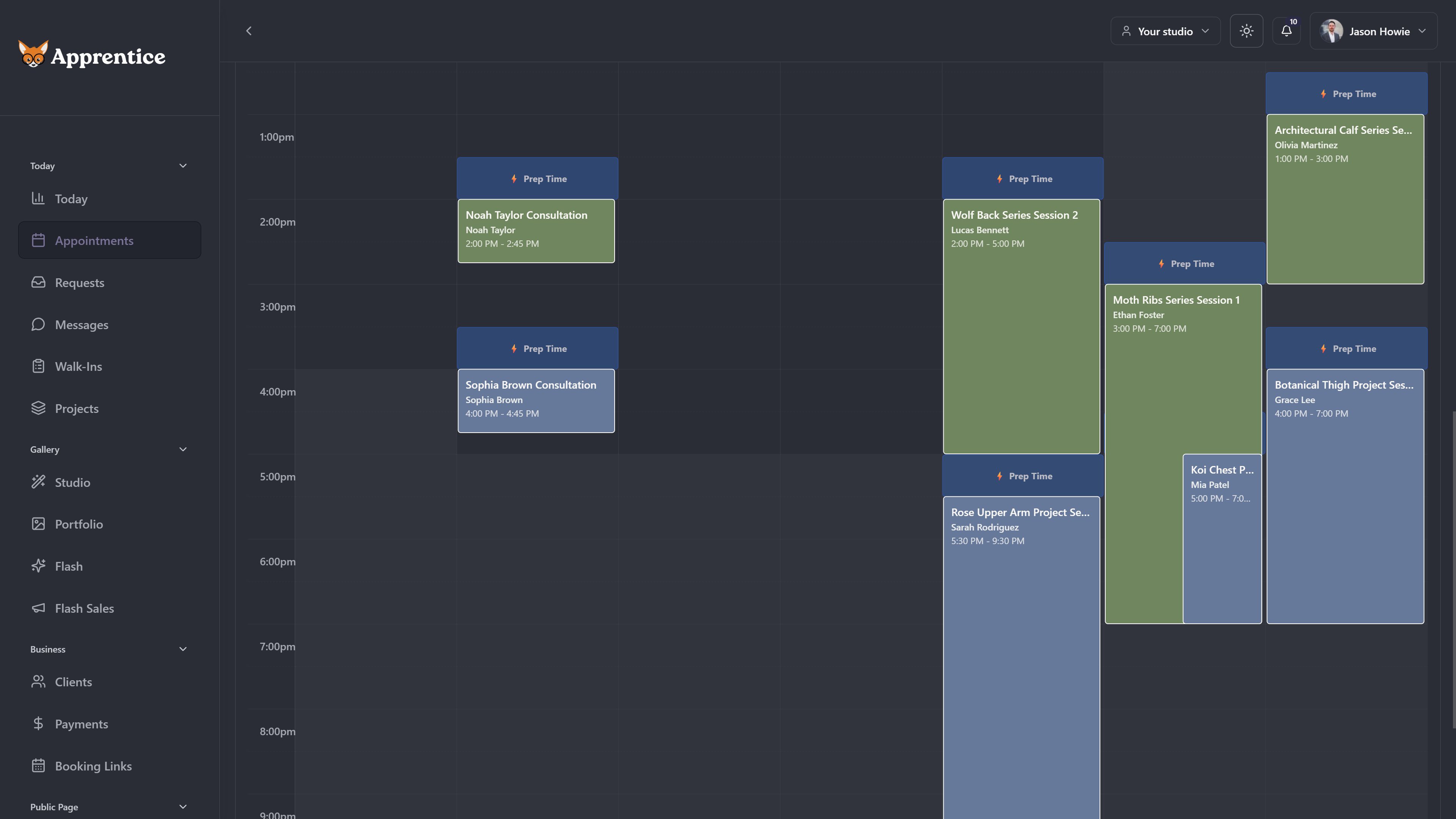Collapse the Gallery sidebar section
Viewport: 1456px width, 819px height.
coord(182,449)
